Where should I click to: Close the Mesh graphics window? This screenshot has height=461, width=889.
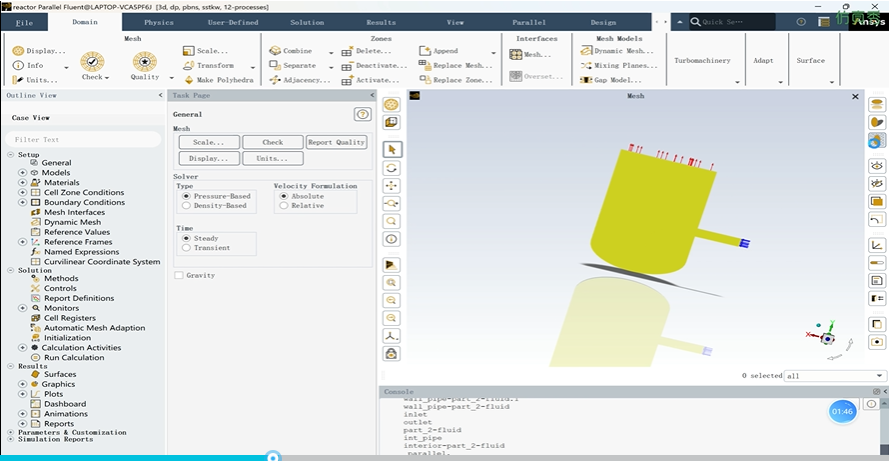pyautogui.click(x=855, y=96)
